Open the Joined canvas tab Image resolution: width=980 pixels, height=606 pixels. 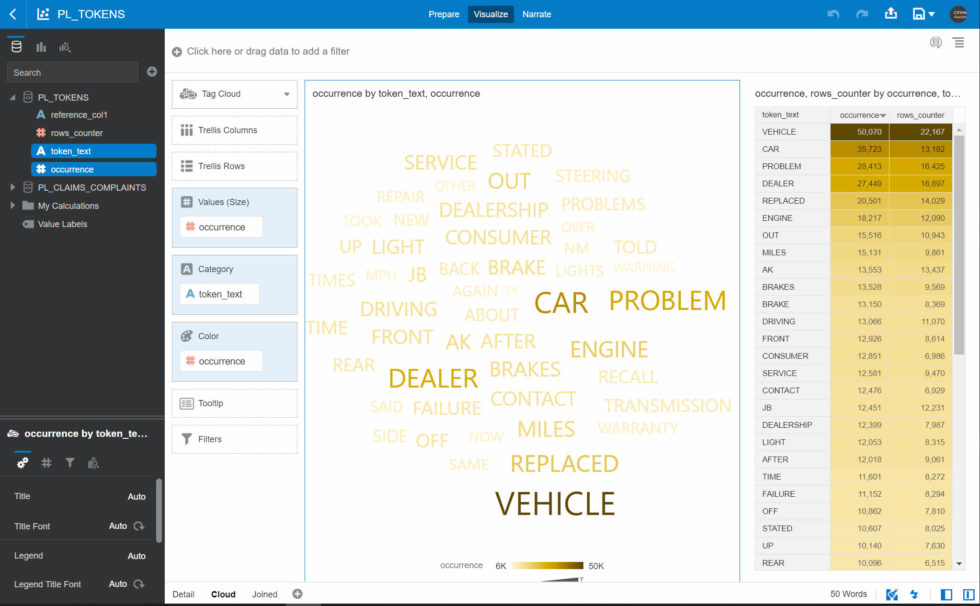264,594
